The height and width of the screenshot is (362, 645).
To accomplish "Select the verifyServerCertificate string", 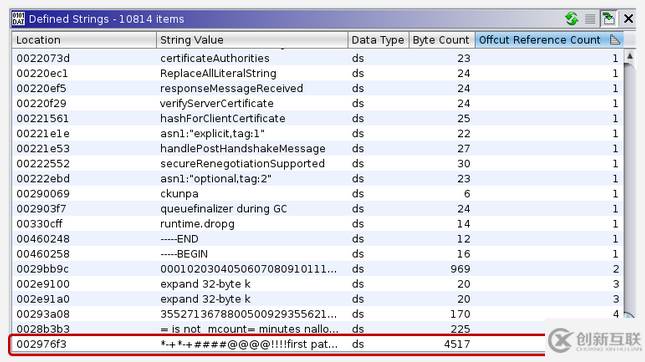I will [217, 103].
